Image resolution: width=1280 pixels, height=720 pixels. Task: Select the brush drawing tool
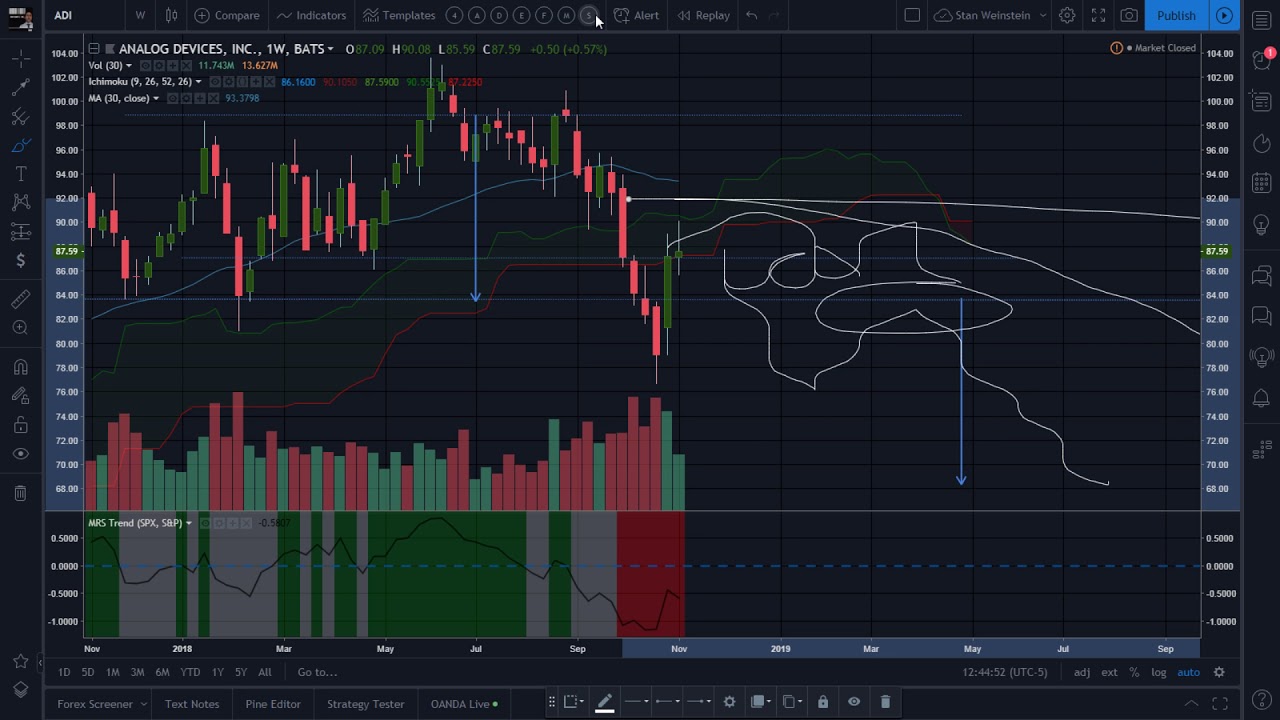click(20, 146)
